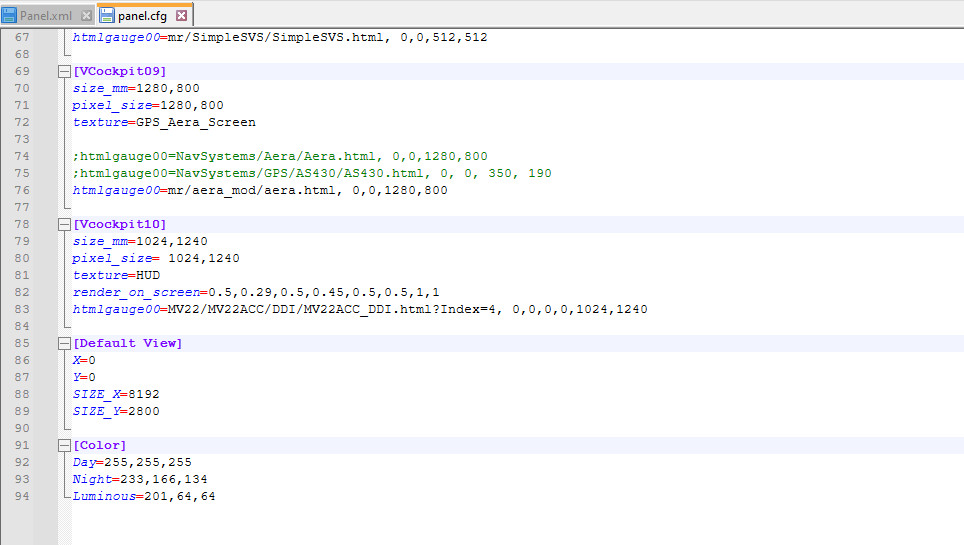Select the panel.cfg tab
Viewport: 964px width, 545px height.
[144, 16]
